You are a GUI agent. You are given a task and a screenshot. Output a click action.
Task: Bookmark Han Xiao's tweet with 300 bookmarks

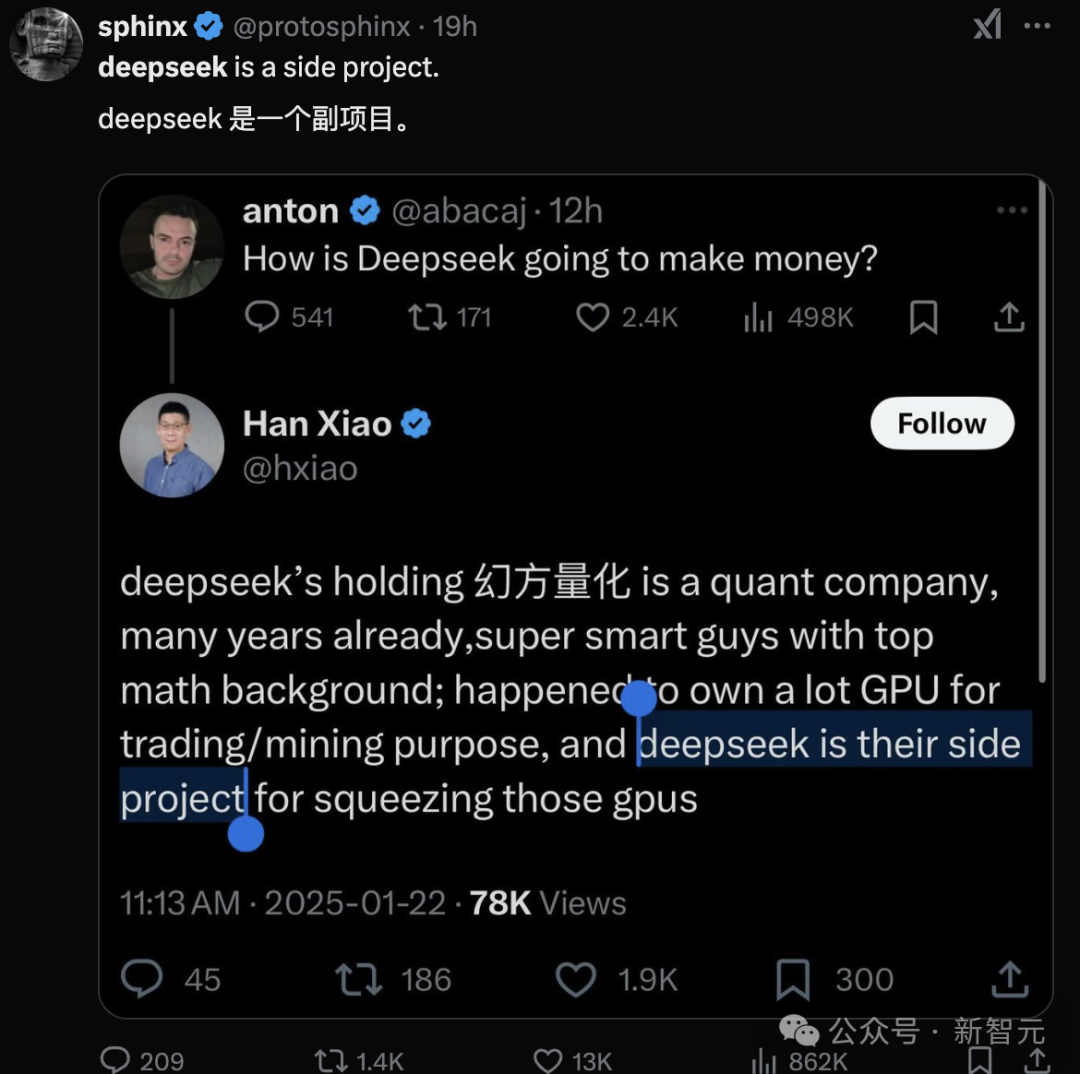coord(793,979)
